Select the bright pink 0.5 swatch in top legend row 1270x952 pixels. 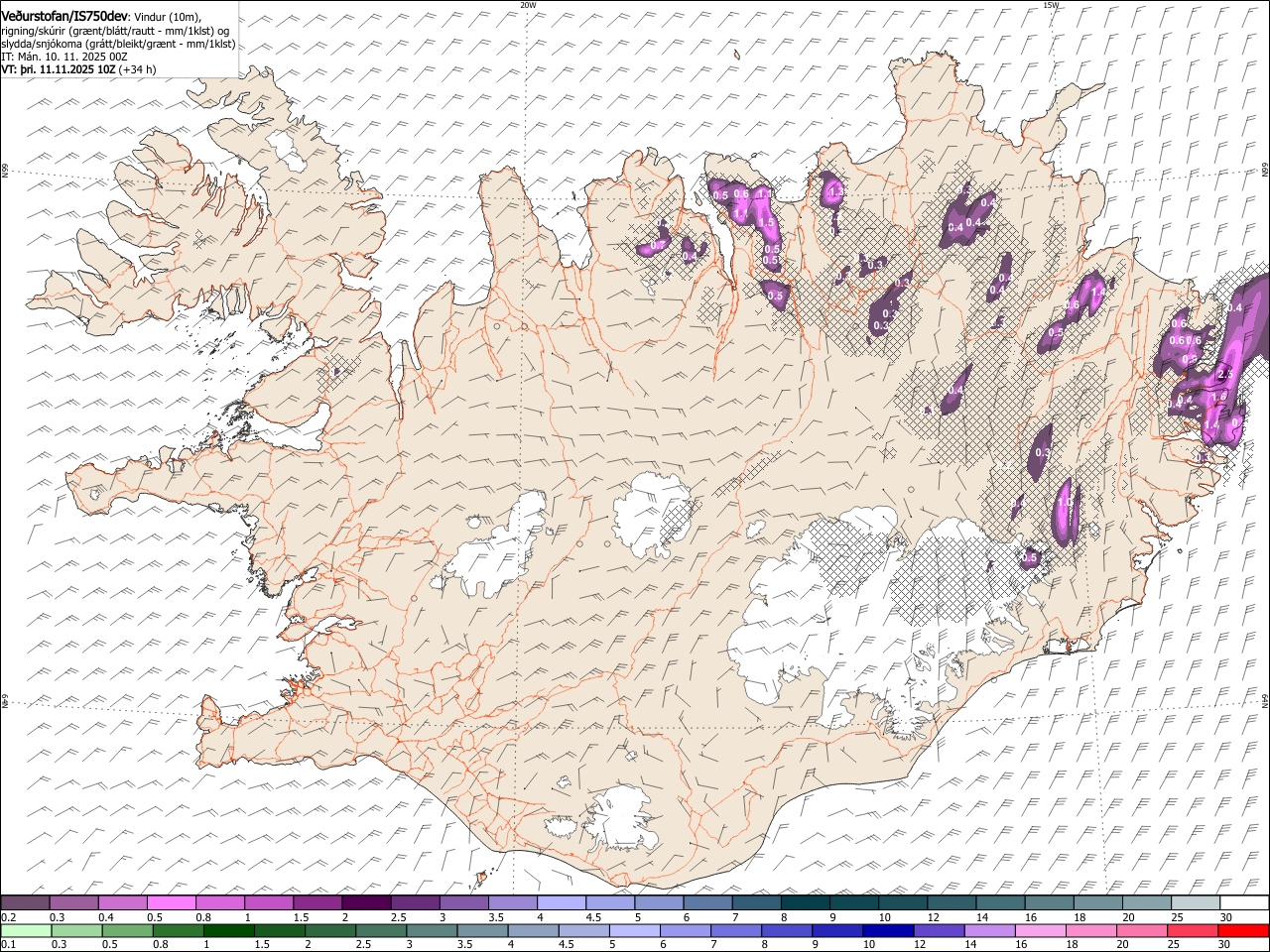click(x=171, y=902)
